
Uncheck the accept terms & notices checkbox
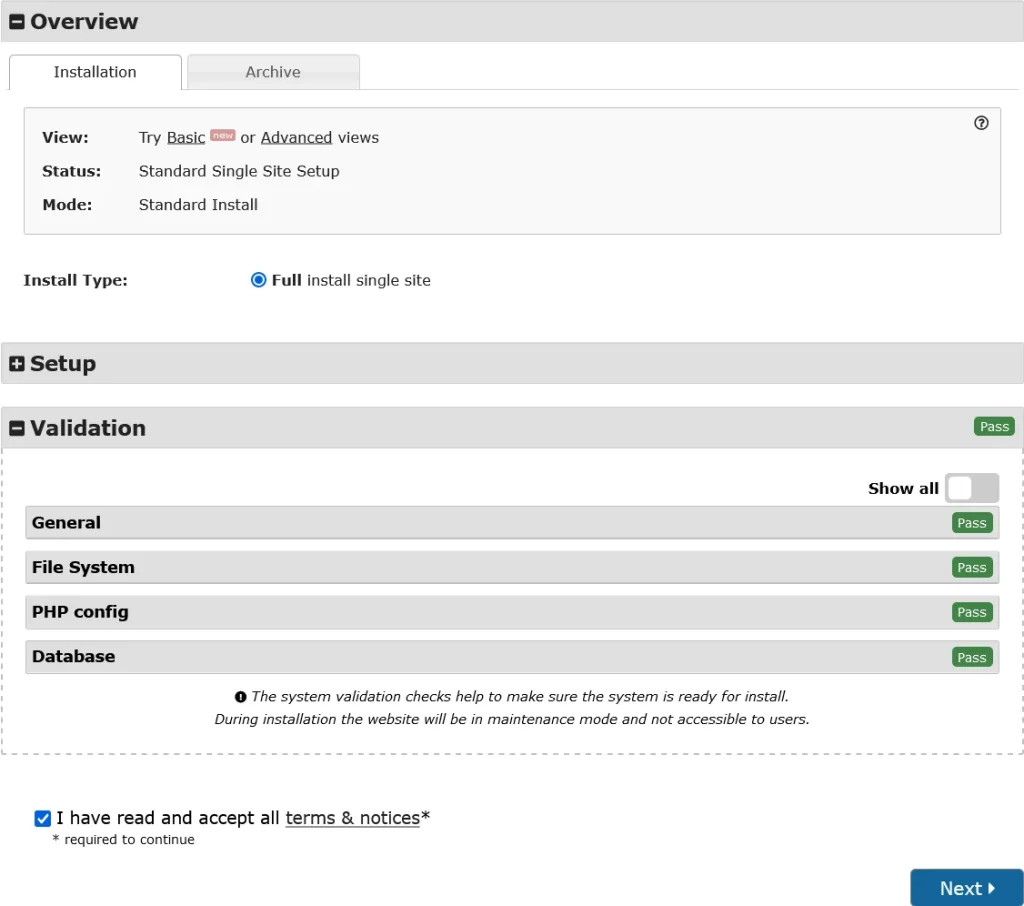[42, 818]
